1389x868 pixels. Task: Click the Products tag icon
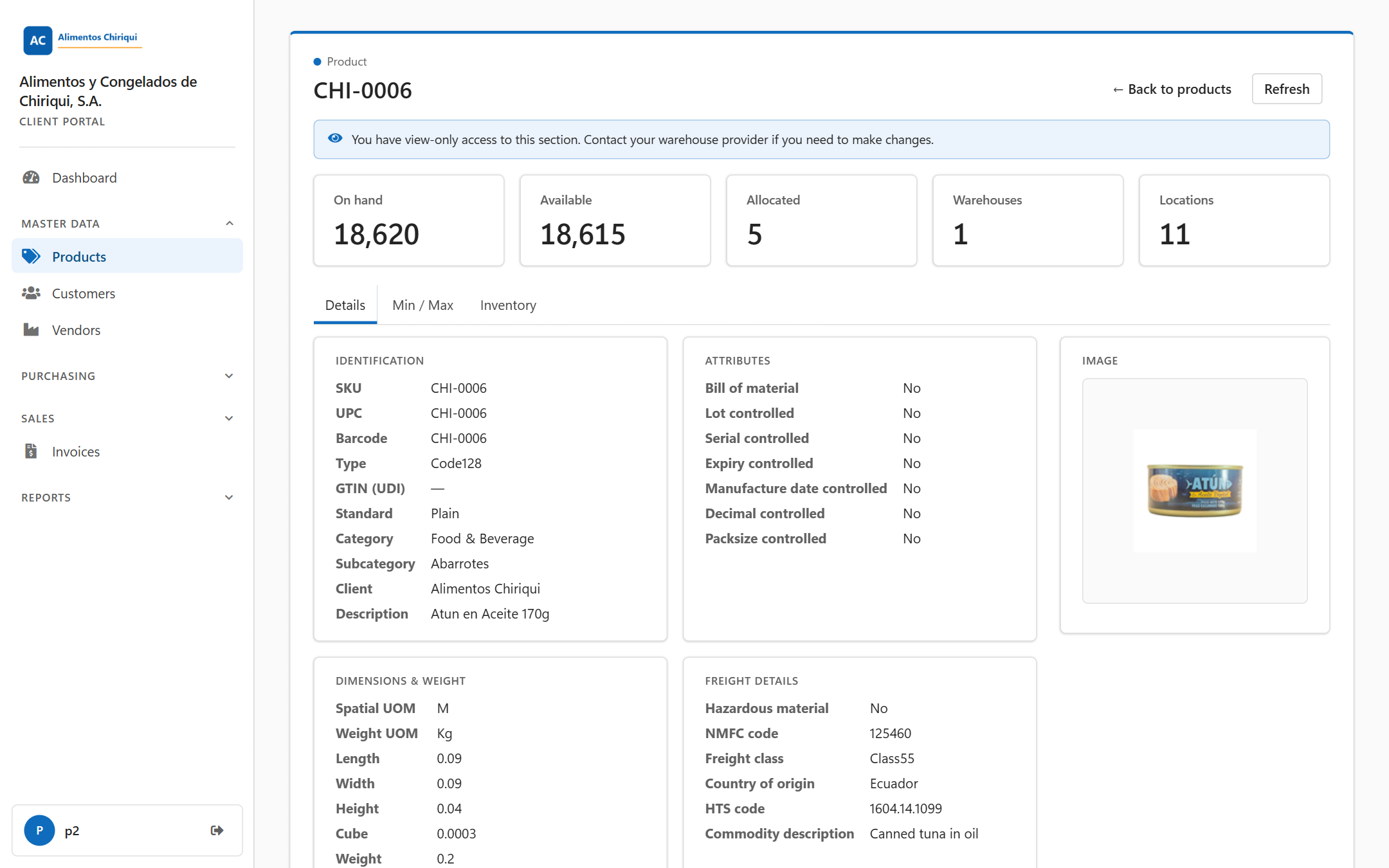[31, 257]
